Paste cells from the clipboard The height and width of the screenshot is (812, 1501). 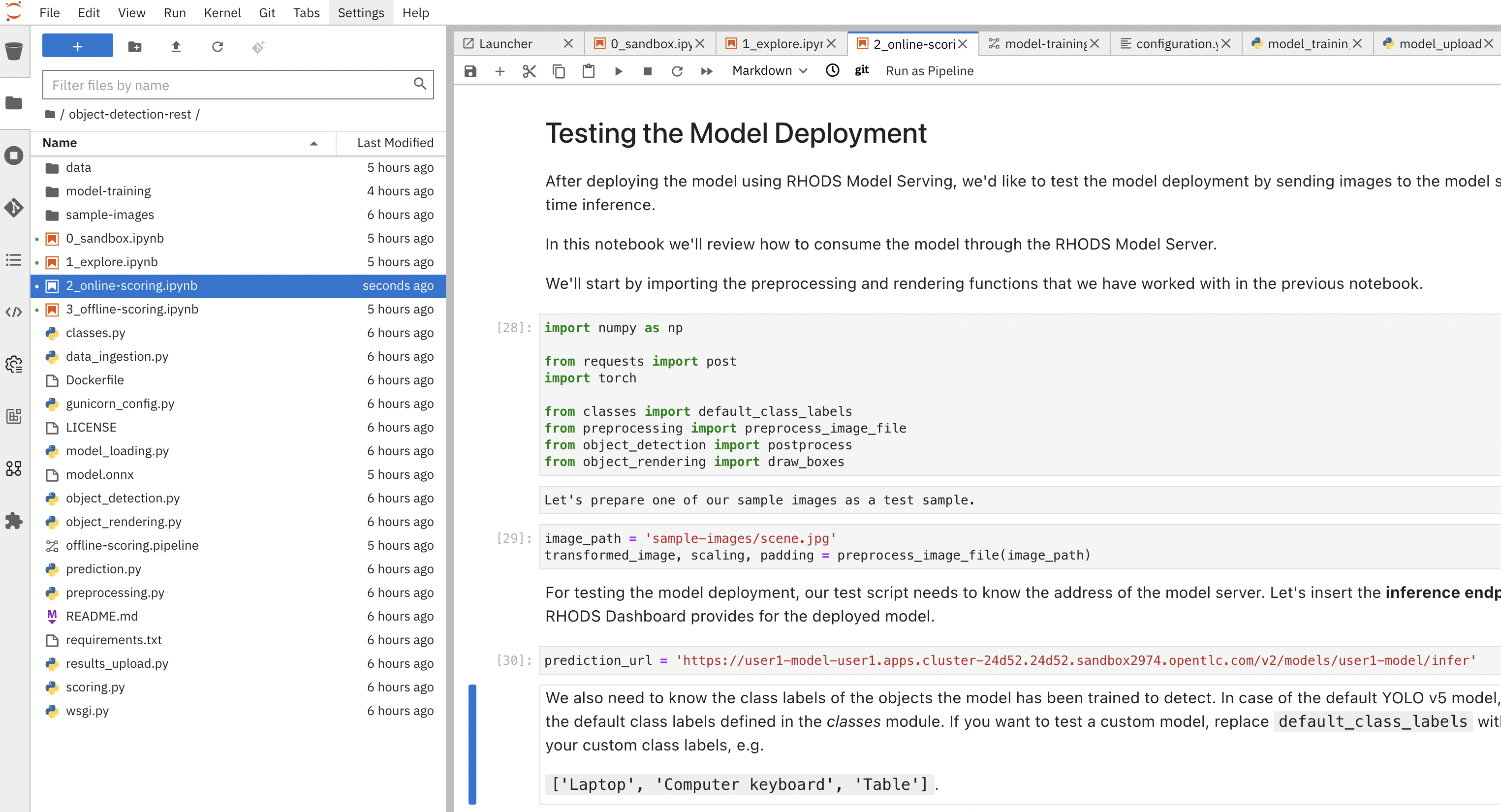[589, 71]
